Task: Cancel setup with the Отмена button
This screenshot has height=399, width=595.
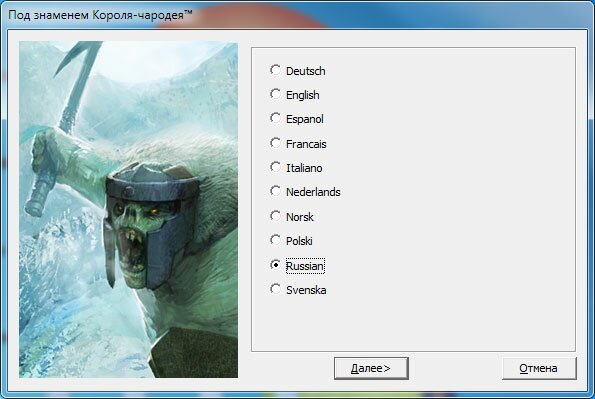Action: coord(539,368)
